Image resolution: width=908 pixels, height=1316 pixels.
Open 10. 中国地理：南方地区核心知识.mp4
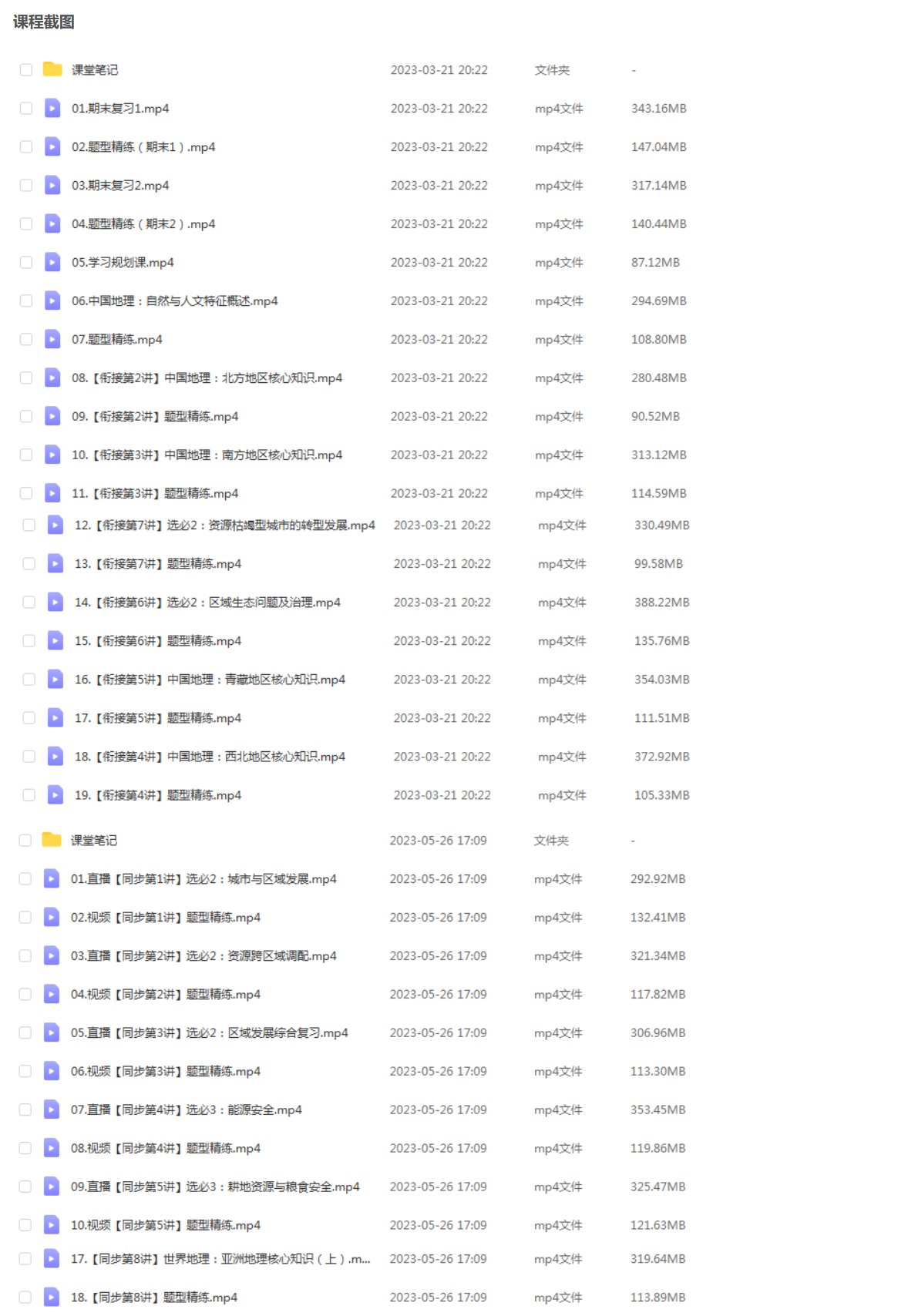[x=207, y=455]
